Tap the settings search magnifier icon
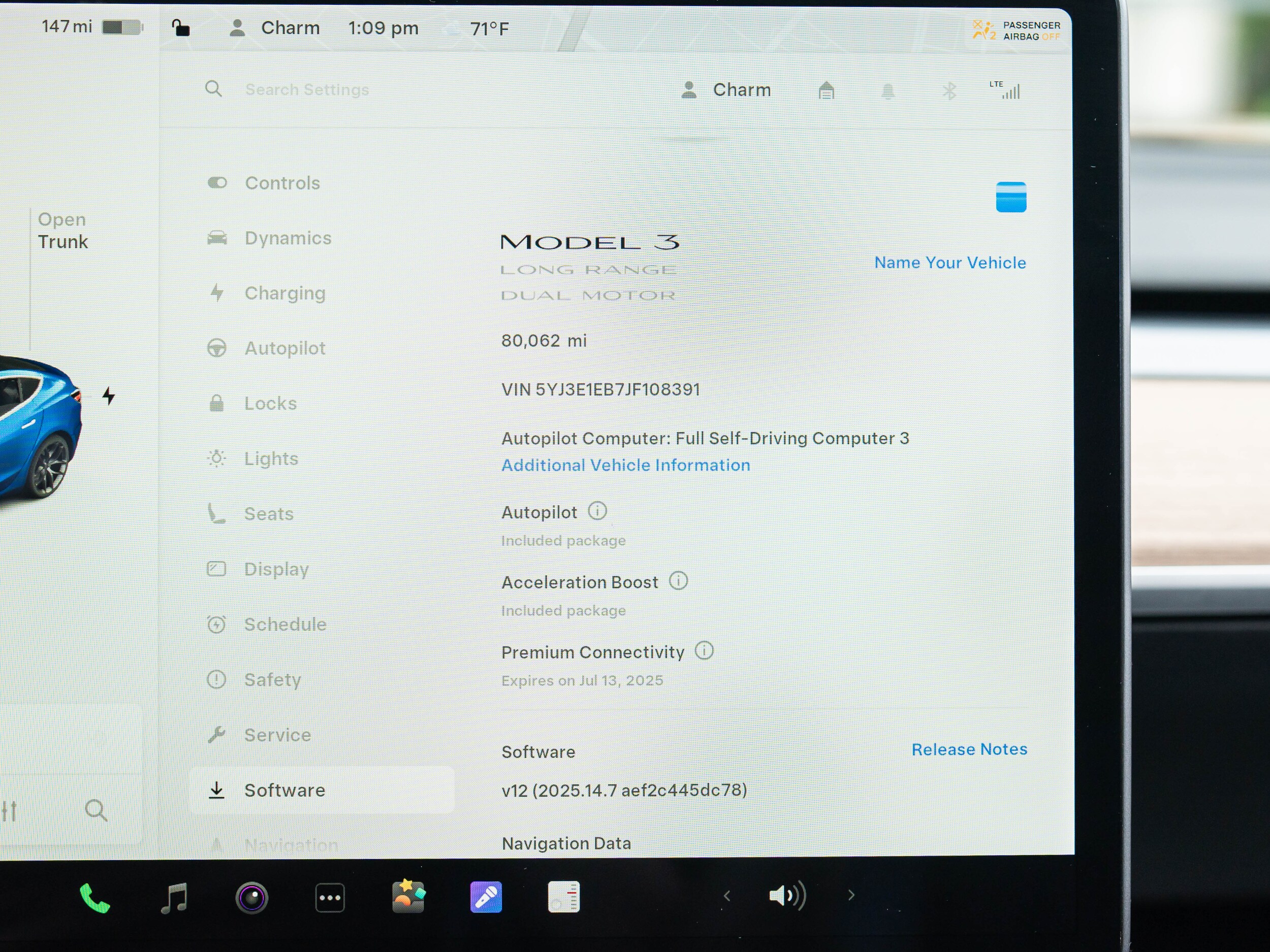Screen dimensions: 1270x952 213,89
